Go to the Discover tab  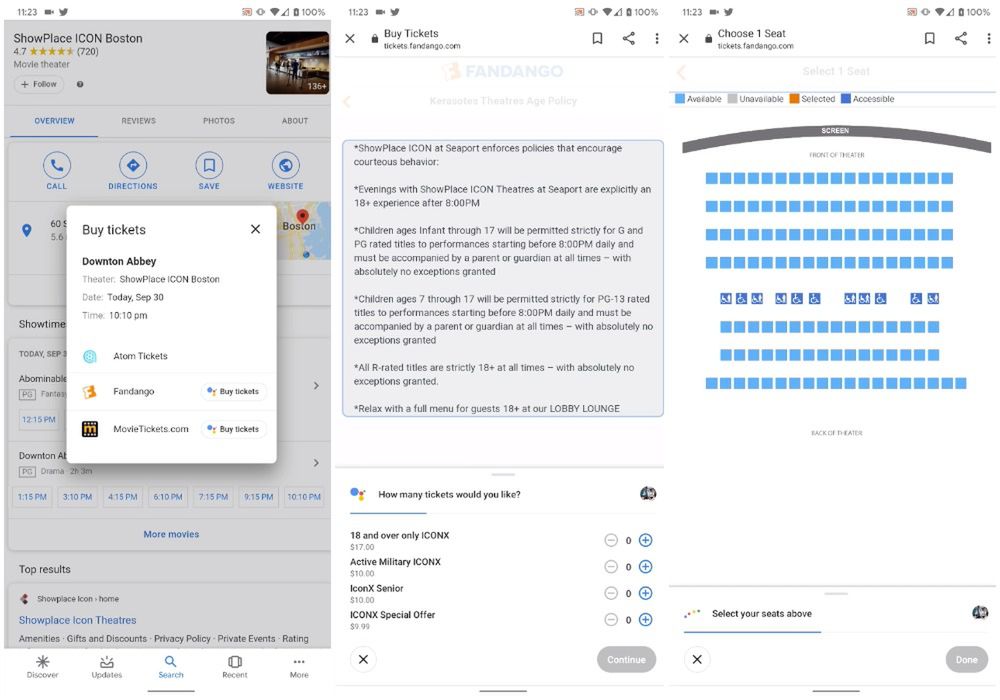pos(43,667)
